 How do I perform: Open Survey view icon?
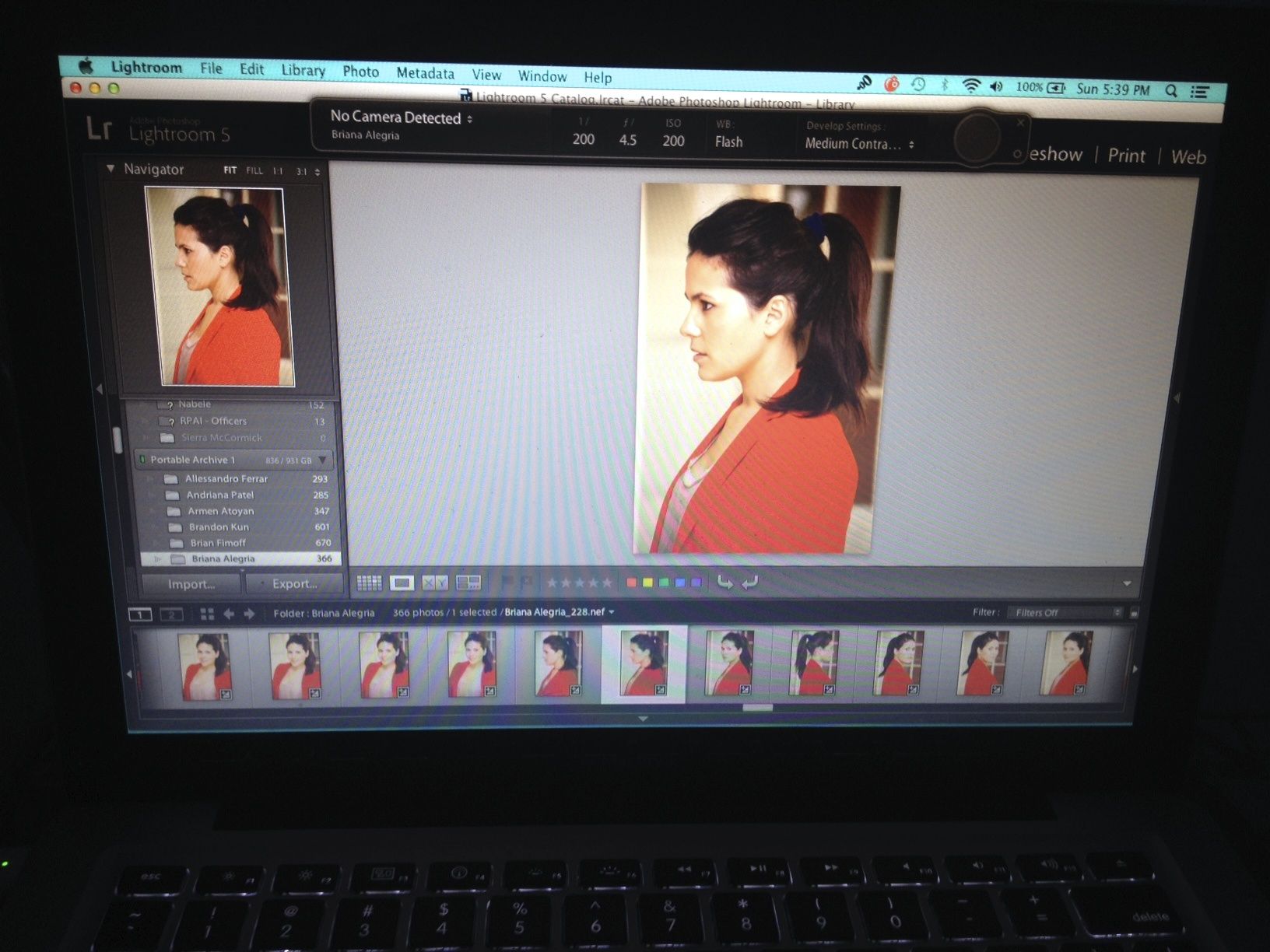[x=468, y=583]
